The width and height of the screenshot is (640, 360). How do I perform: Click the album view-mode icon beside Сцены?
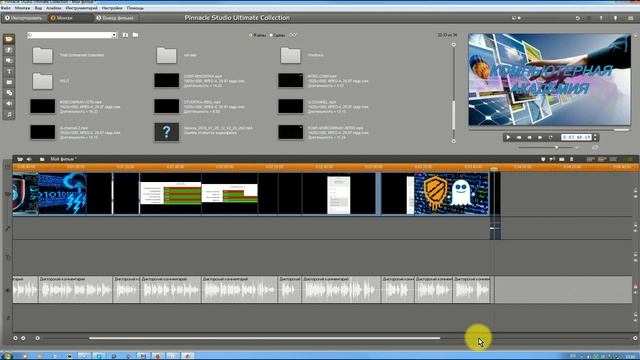(293, 35)
